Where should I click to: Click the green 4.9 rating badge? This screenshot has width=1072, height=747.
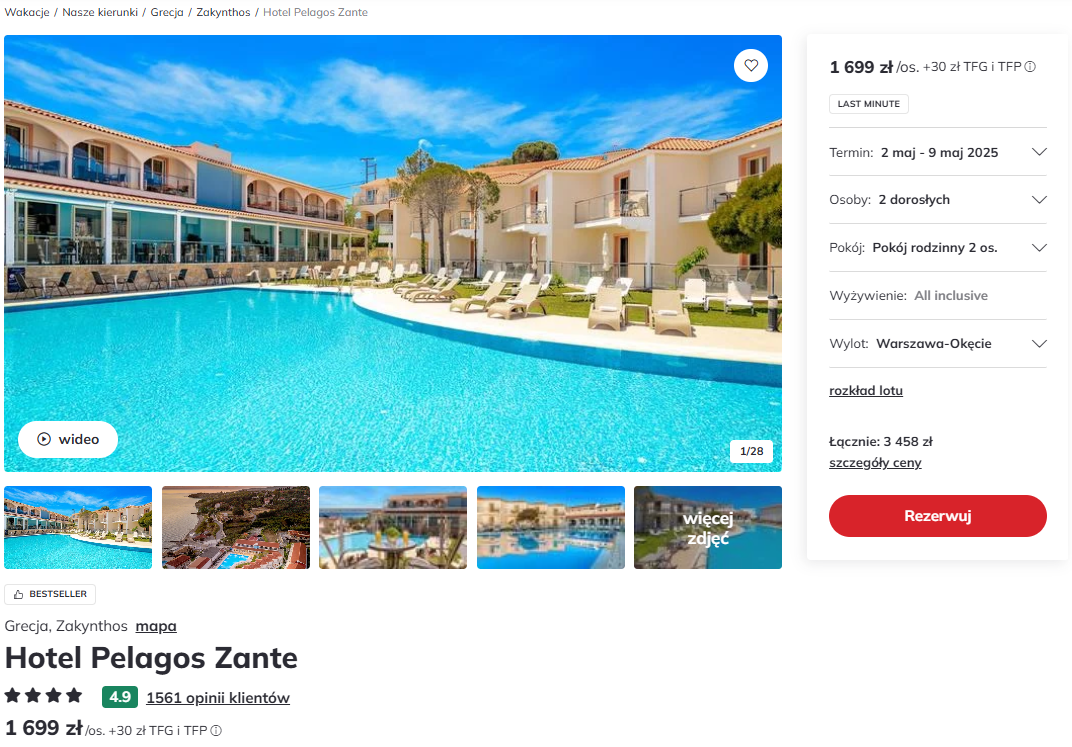click(x=120, y=697)
